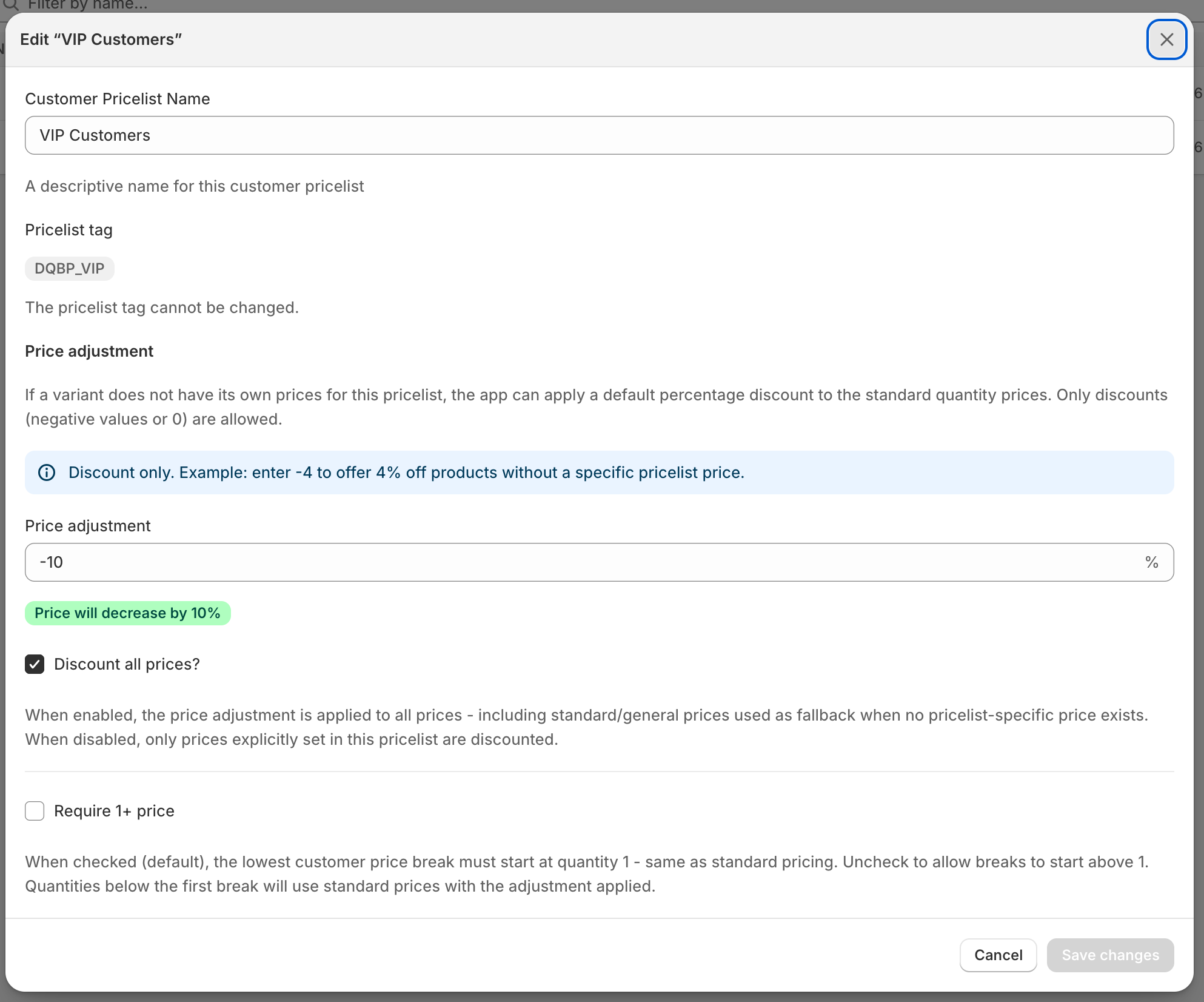
Task: Click the Price adjustment percentage field
Action: coord(599,562)
